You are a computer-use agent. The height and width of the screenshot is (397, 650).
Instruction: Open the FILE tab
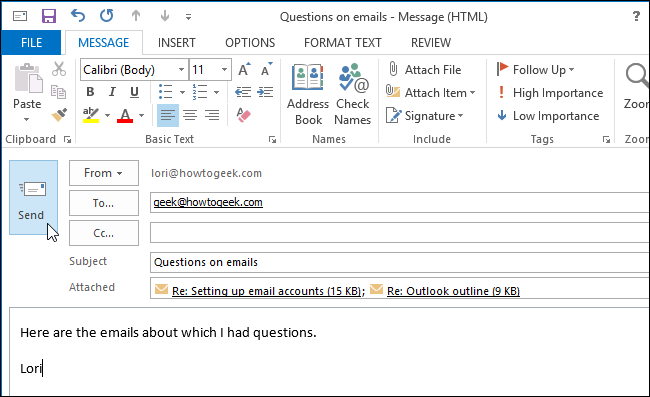[32, 42]
